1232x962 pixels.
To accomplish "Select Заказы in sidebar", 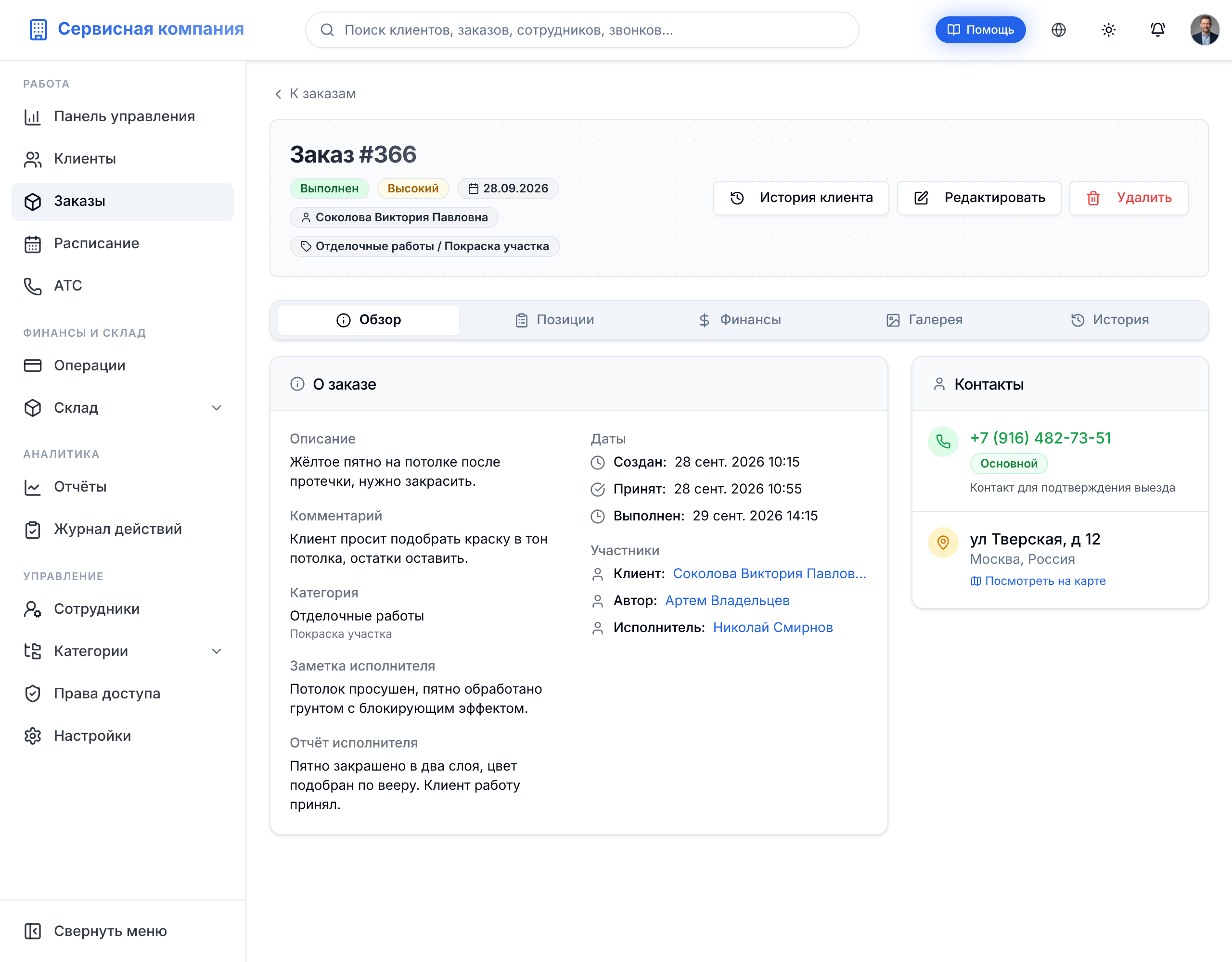I will 122,202.
